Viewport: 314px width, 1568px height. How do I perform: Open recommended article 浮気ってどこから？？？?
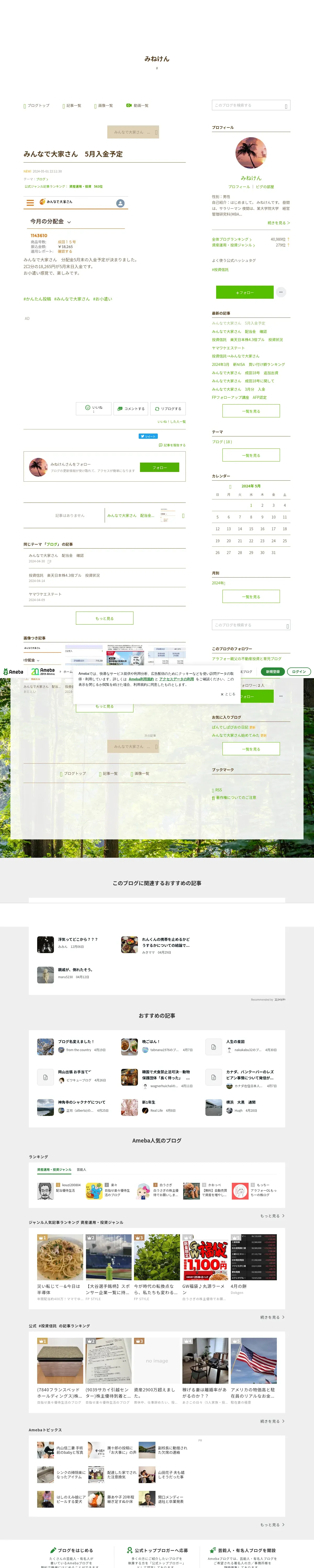[x=77, y=939]
